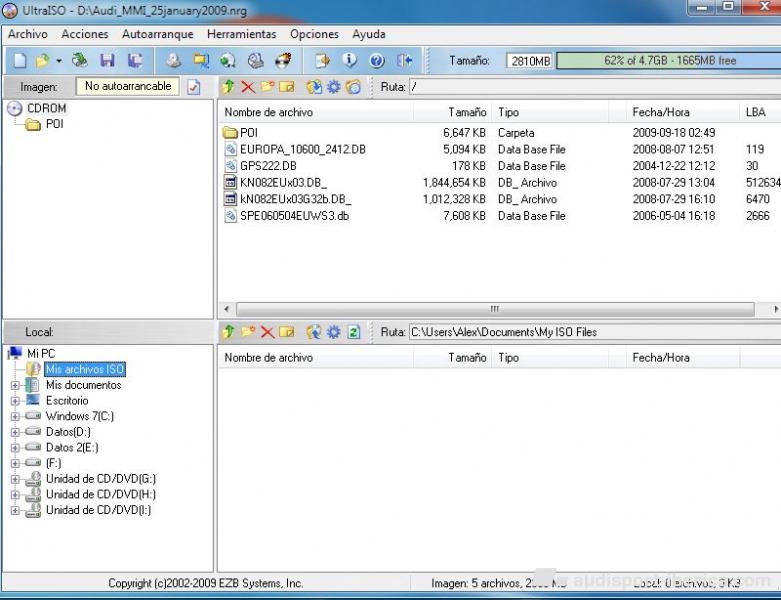Open an image file with the Open icon
This screenshot has height=600, width=781.
[x=43, y=61]
